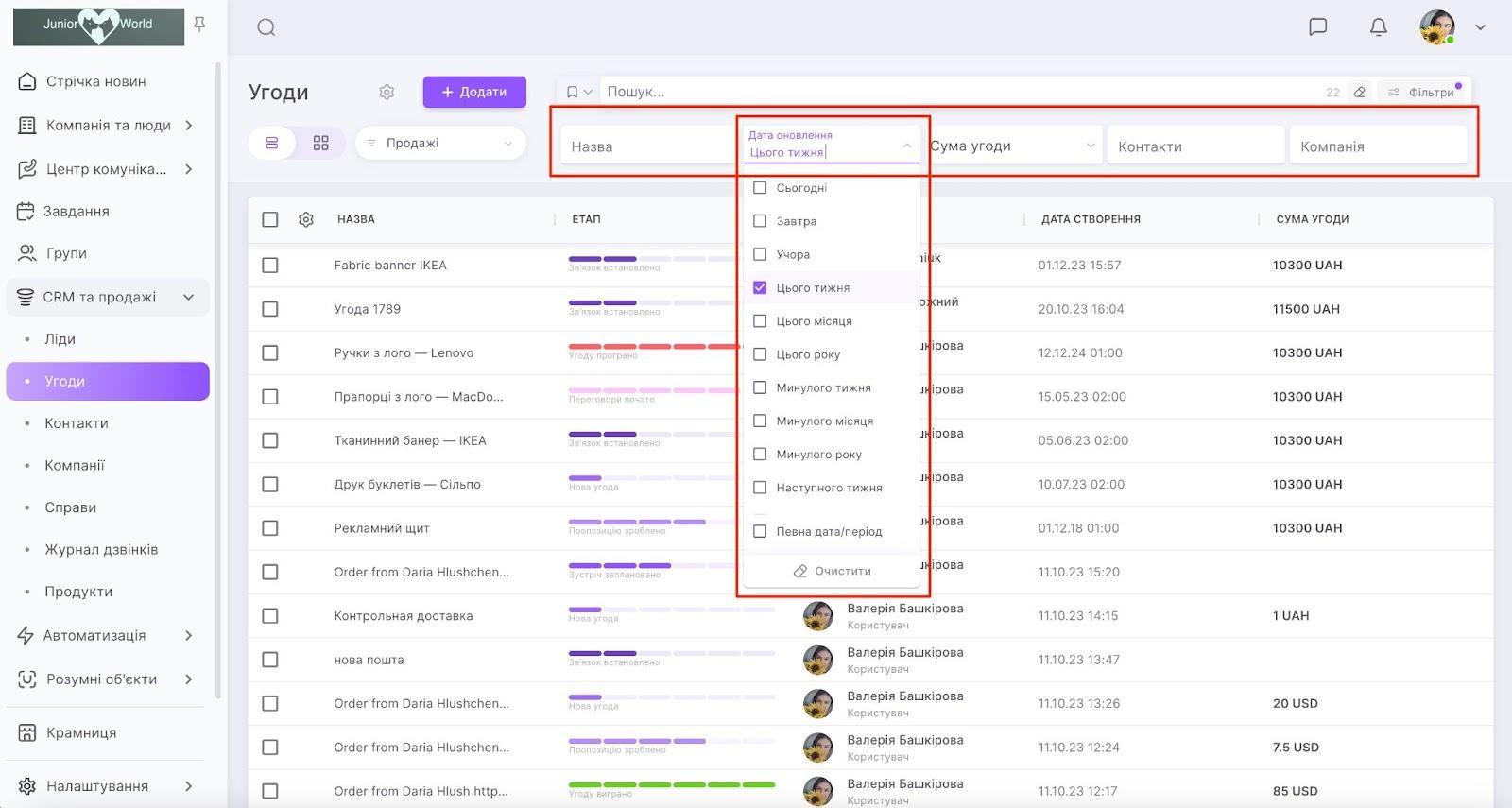Collapse the CRM та продажі section
1512x808 pixels.
point(188,297)
